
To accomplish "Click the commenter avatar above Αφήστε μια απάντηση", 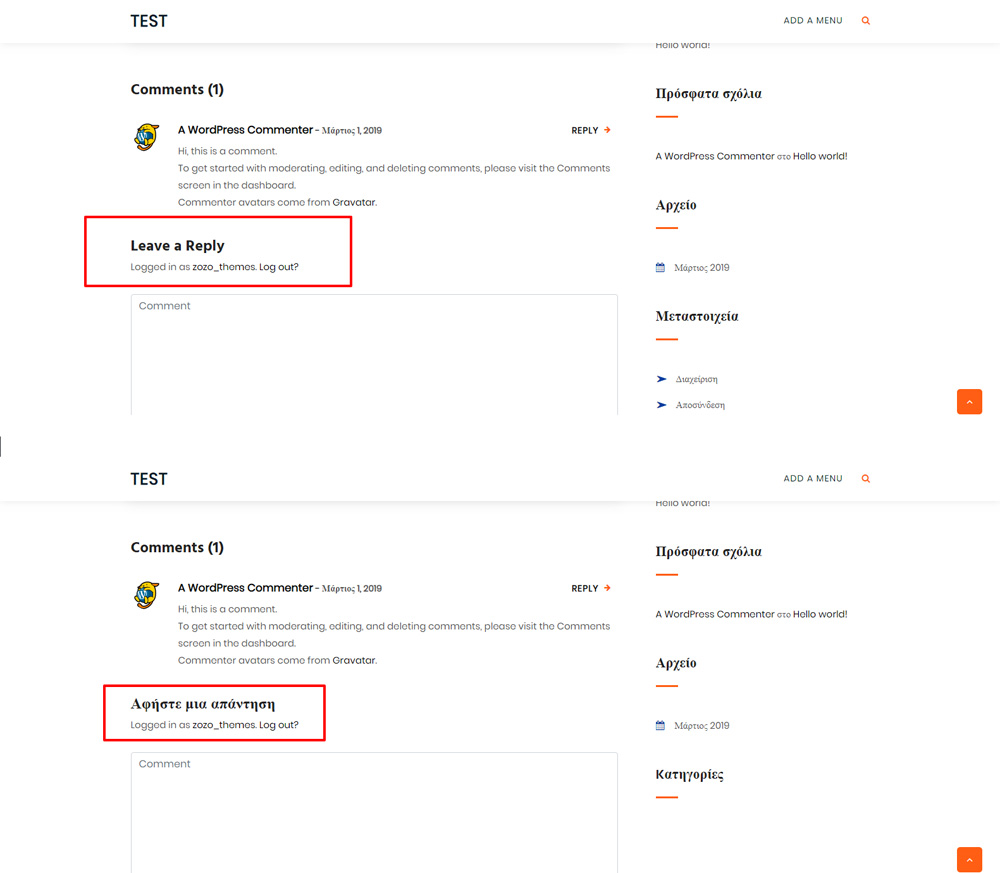I will tap(146, 595).
